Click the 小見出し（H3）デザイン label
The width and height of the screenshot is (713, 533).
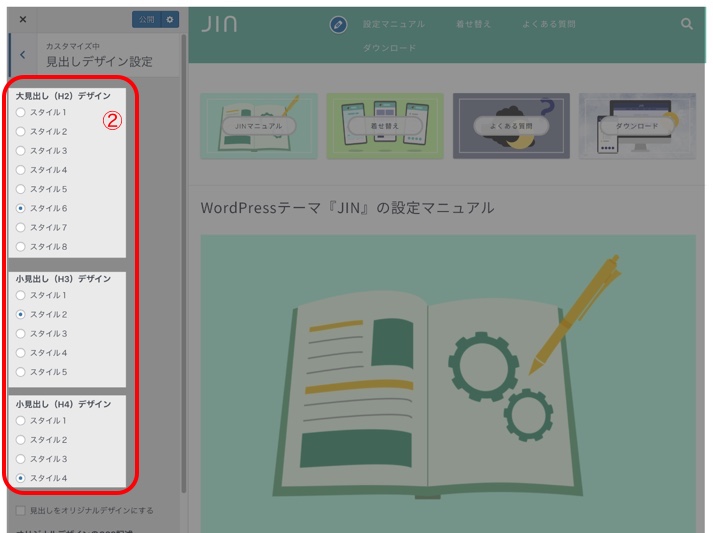(x=63, y=279)
